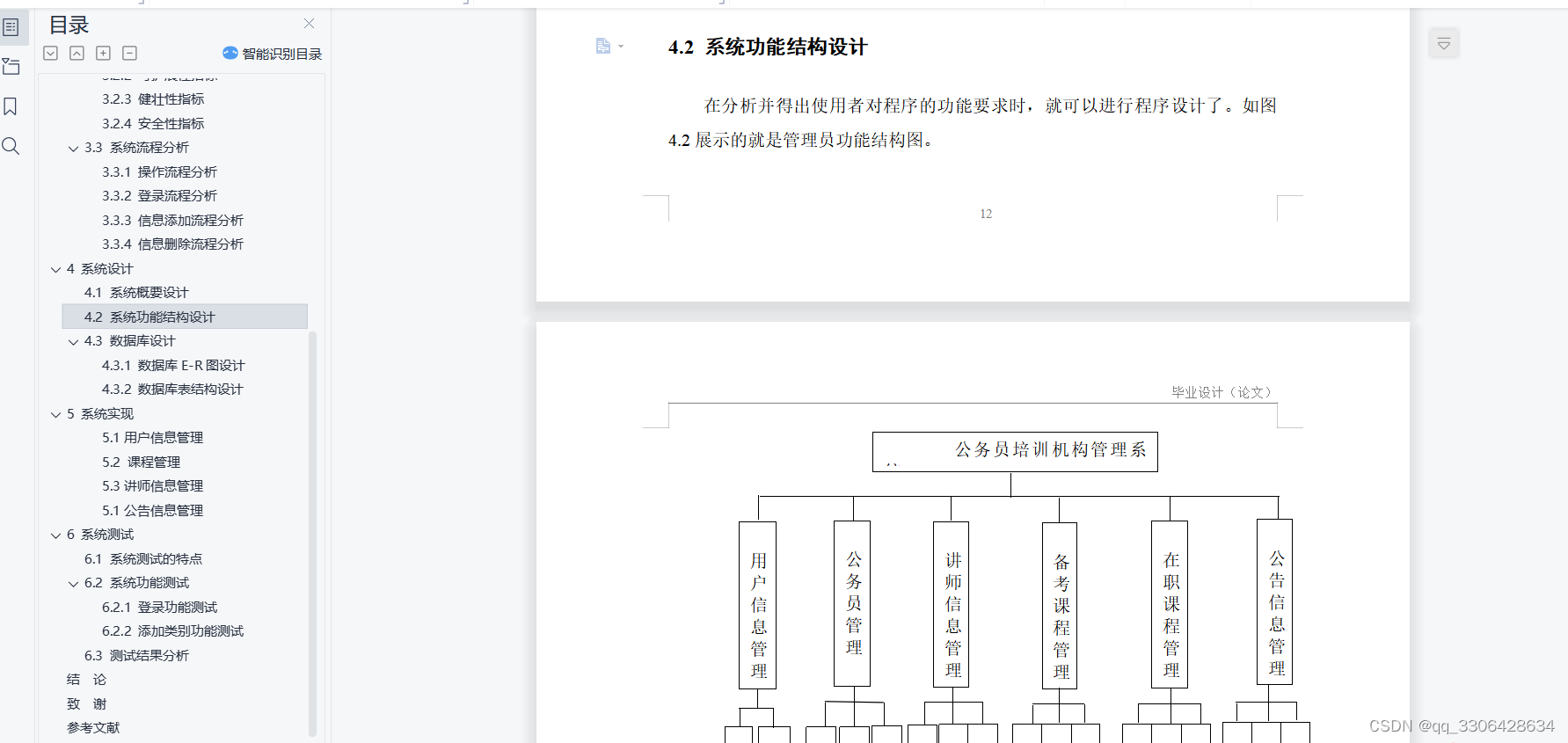
Task: Open 6.2.1 登录功能测试
Action: [159, 608]
